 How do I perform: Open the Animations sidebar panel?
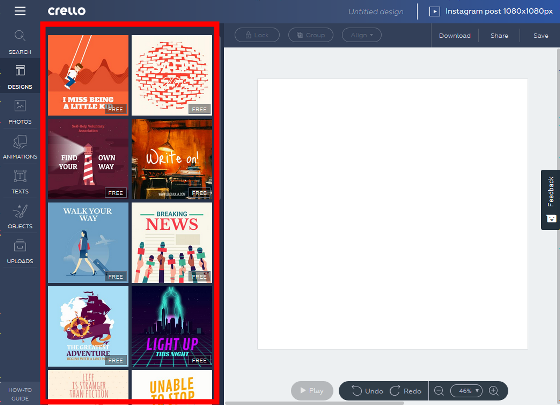pyautogui.click(x=20, y=146)
